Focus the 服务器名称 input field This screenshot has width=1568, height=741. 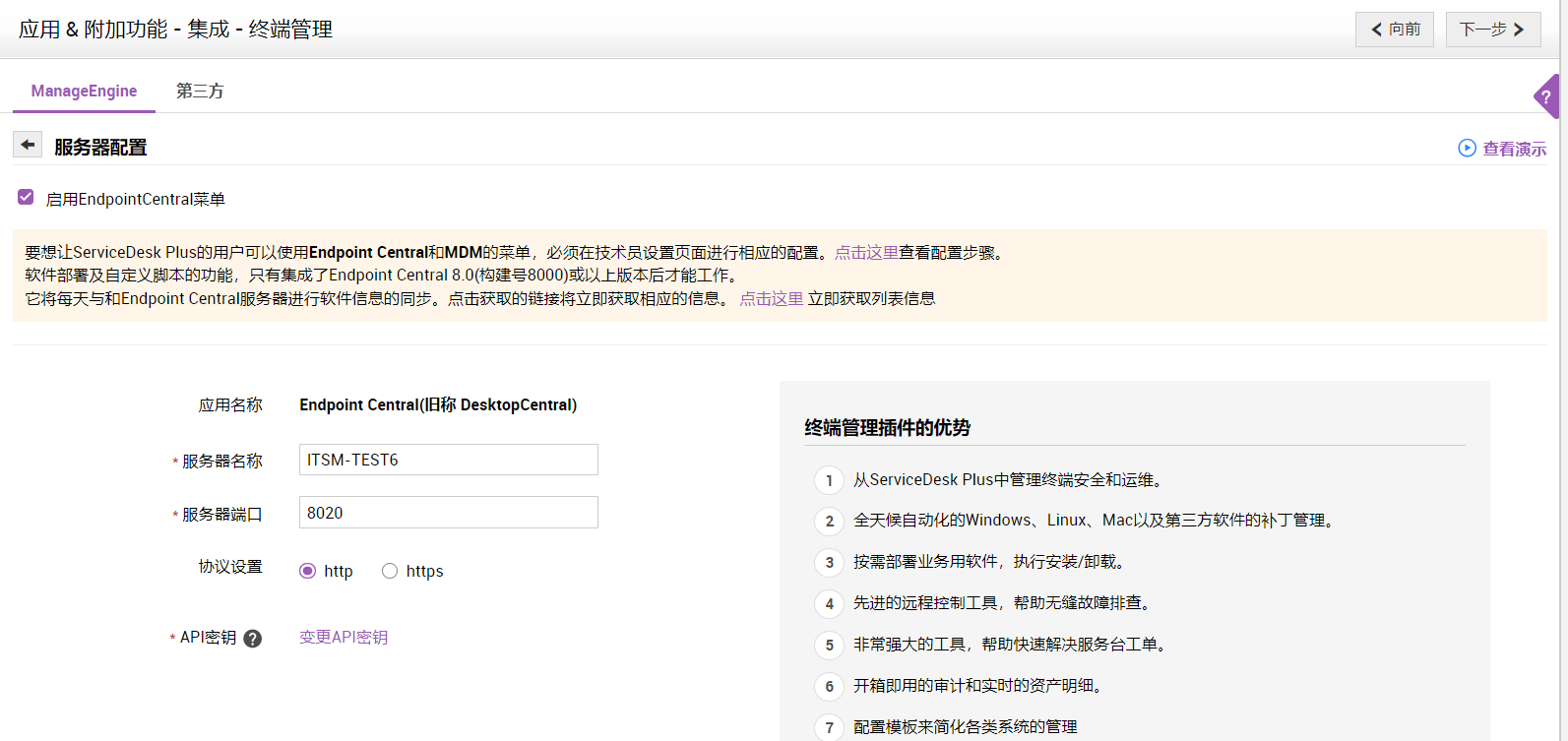449,460
